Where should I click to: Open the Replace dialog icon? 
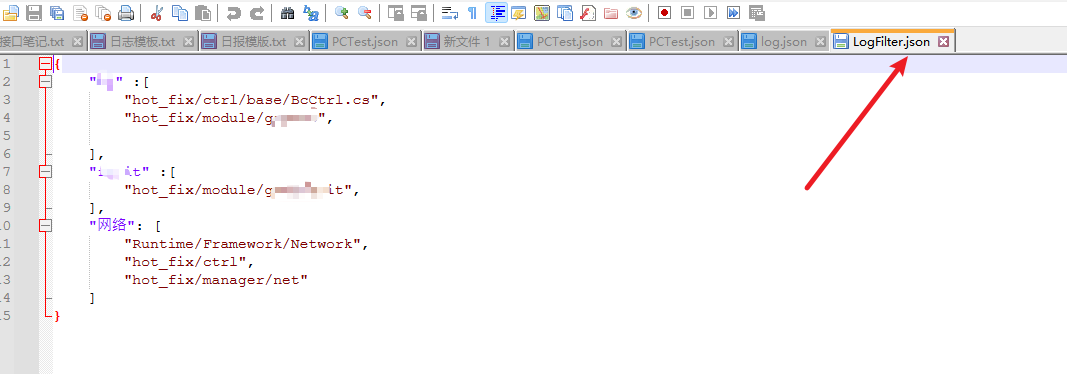(310, 12)
